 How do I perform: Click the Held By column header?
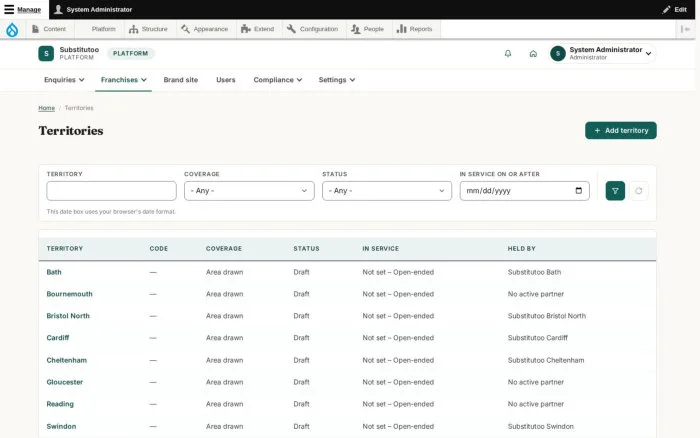coord(521,248)
